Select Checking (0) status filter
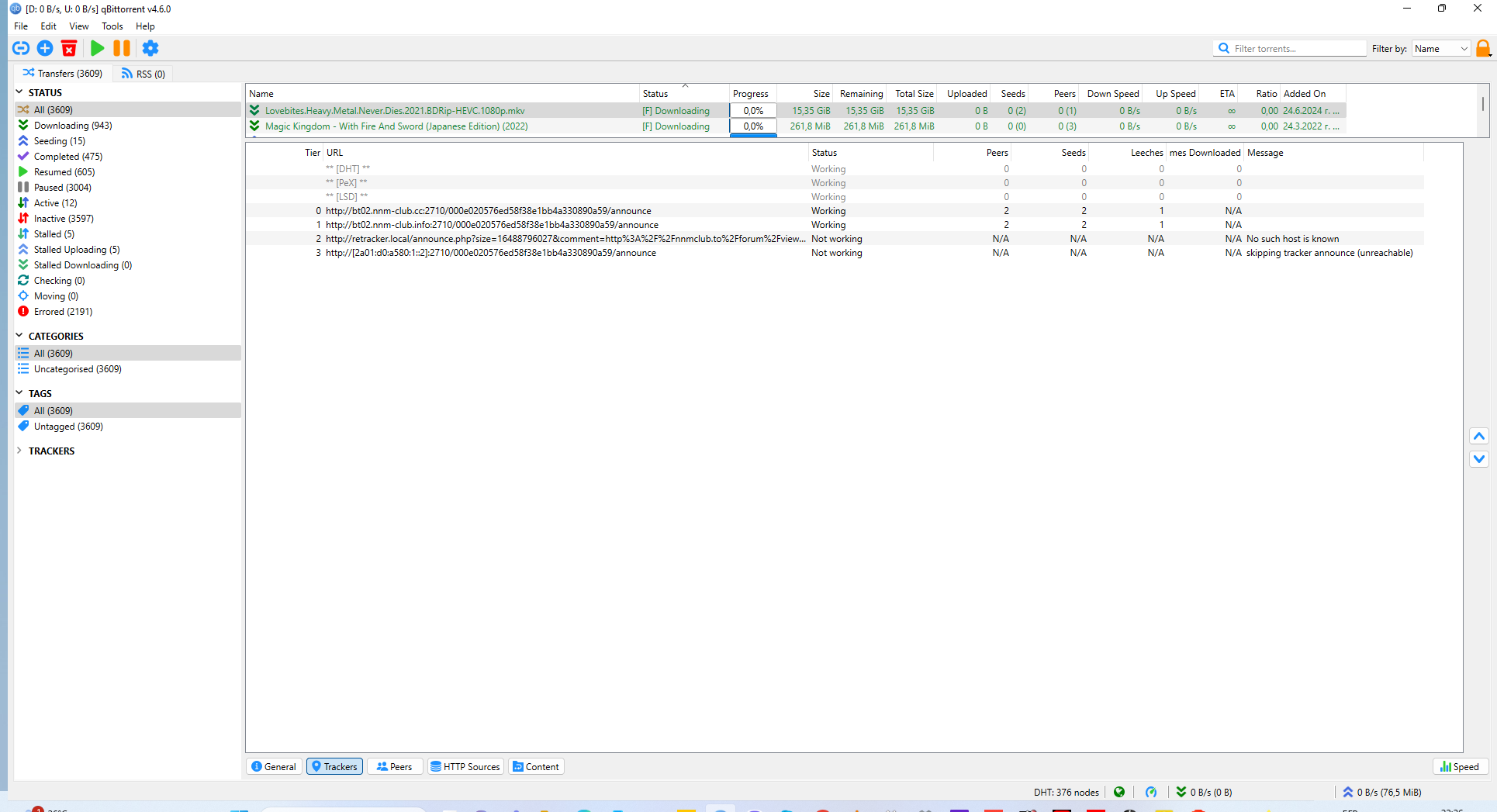The image size is (1497, 812). pyautogui.click(x=128, y=281)
